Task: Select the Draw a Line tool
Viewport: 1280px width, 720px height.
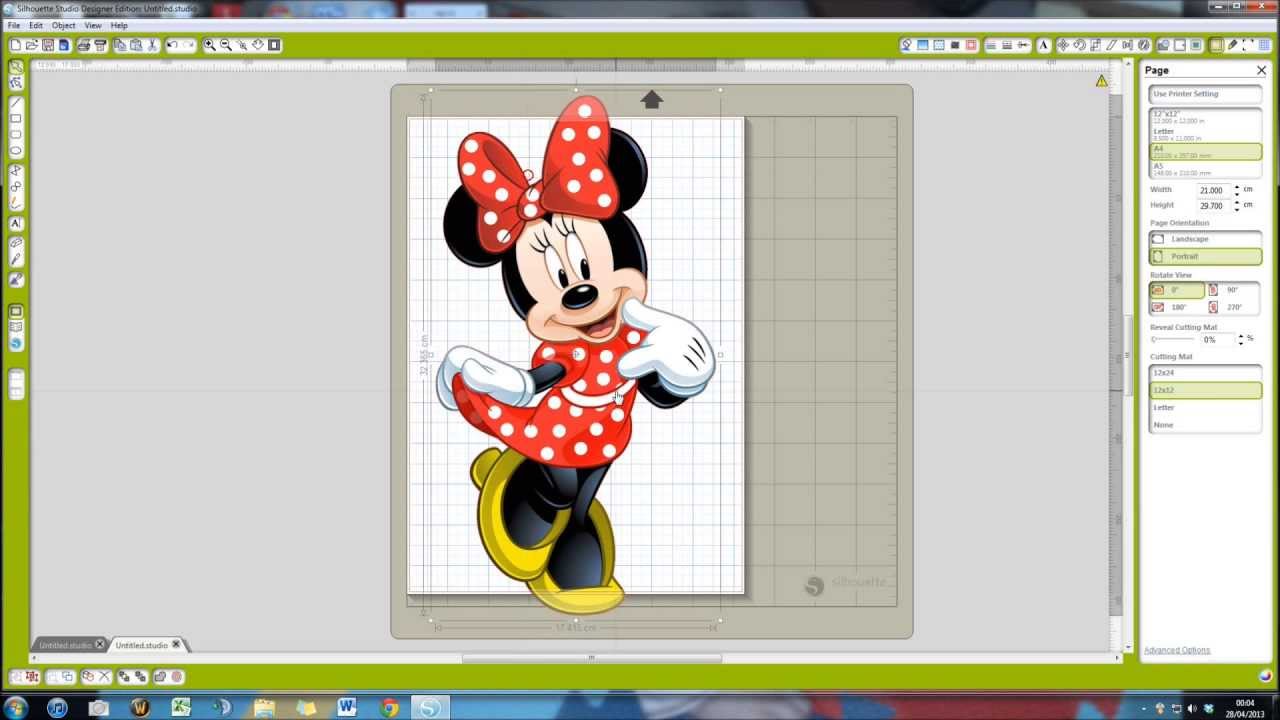Action: click(x=16, y=103)
